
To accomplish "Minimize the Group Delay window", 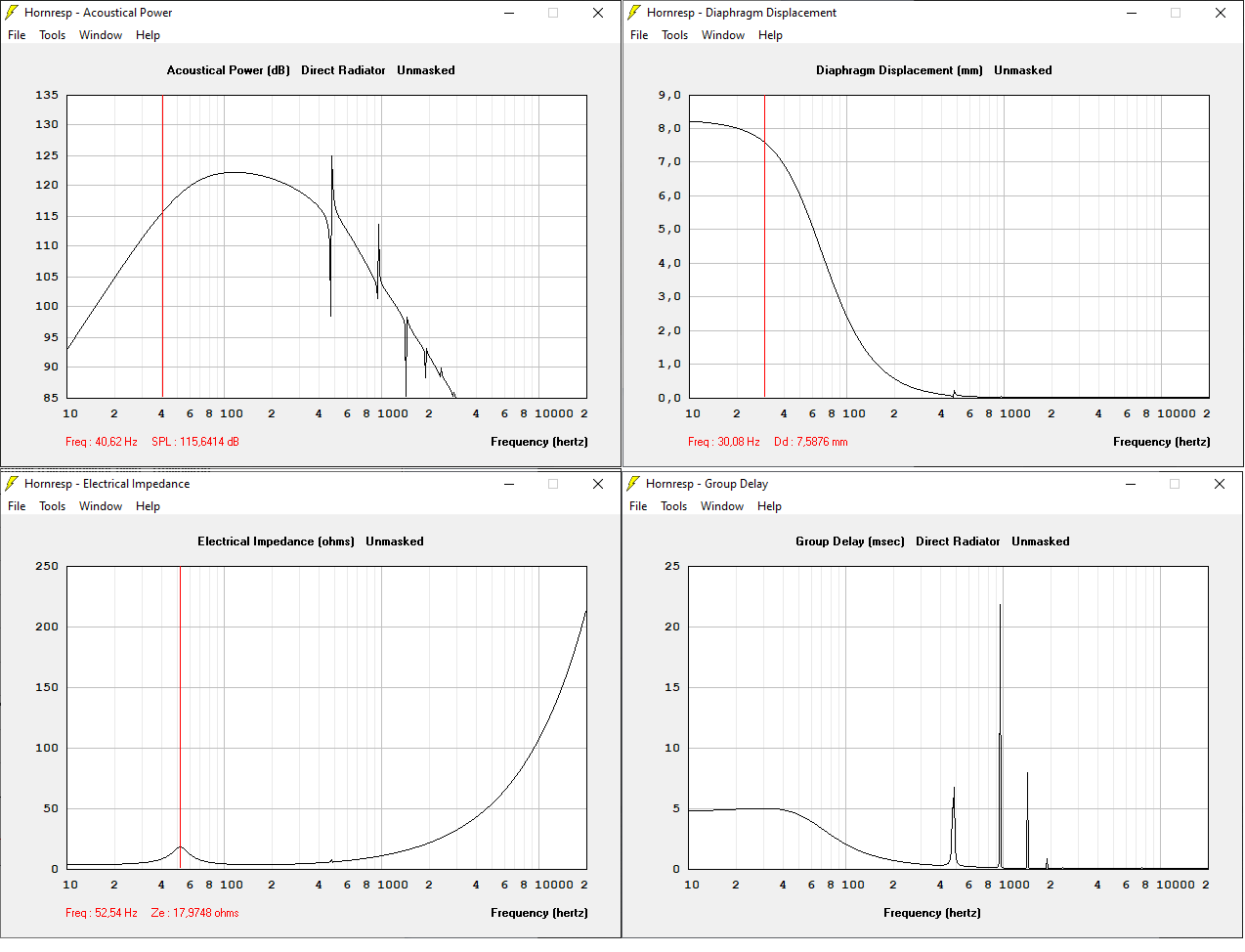I will click(1131, 485).
